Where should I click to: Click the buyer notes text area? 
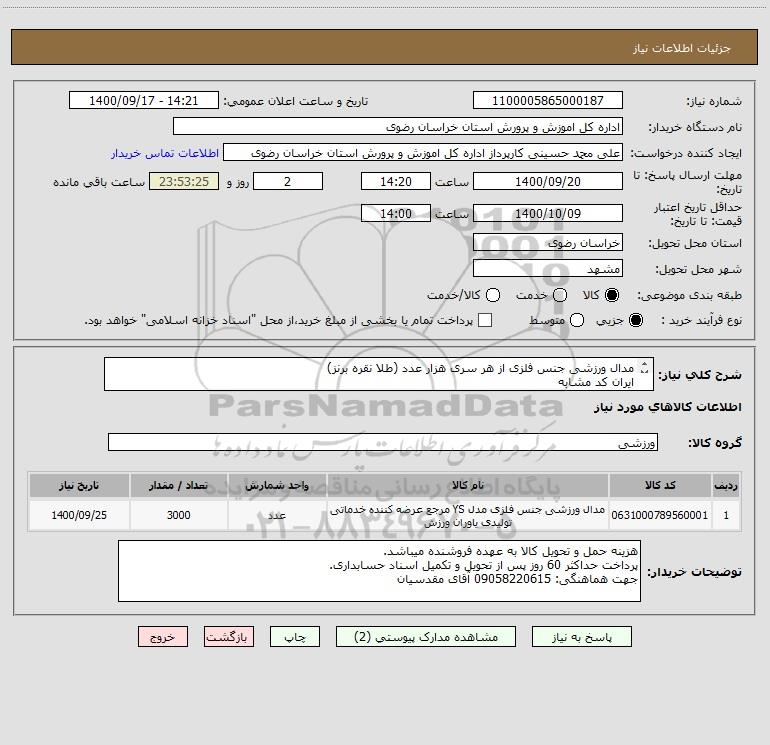[x=379, y=571]
